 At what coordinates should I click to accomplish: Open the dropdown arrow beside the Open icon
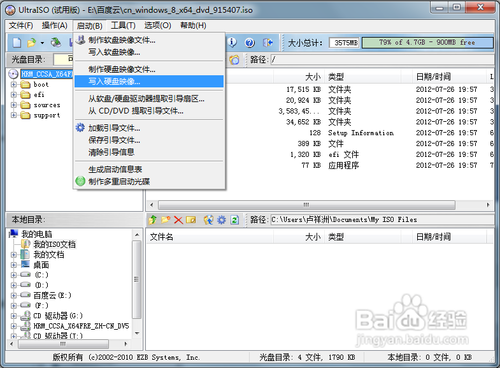[42, 43]
